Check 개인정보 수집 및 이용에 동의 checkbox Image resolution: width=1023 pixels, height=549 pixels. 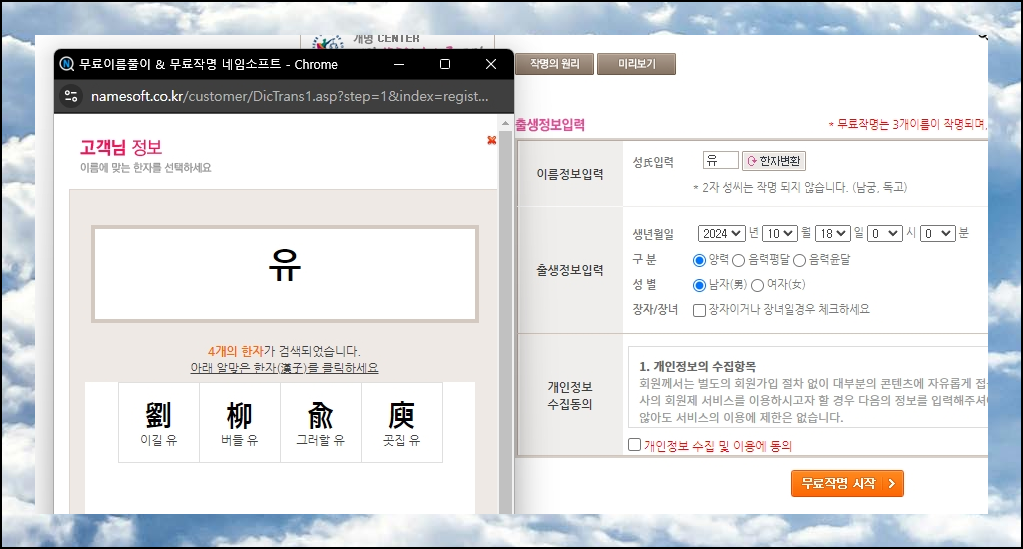pyautogui.click(x=634, y=445)
